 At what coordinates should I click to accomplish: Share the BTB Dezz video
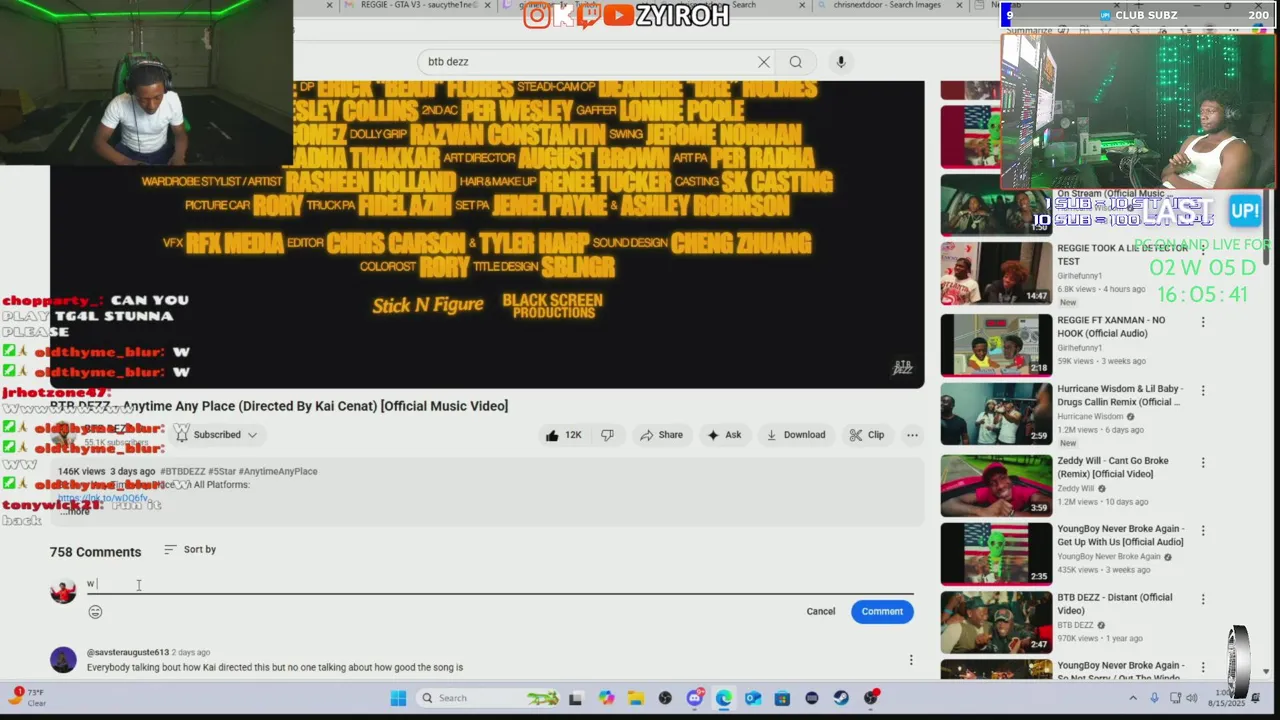pos(661,435)
